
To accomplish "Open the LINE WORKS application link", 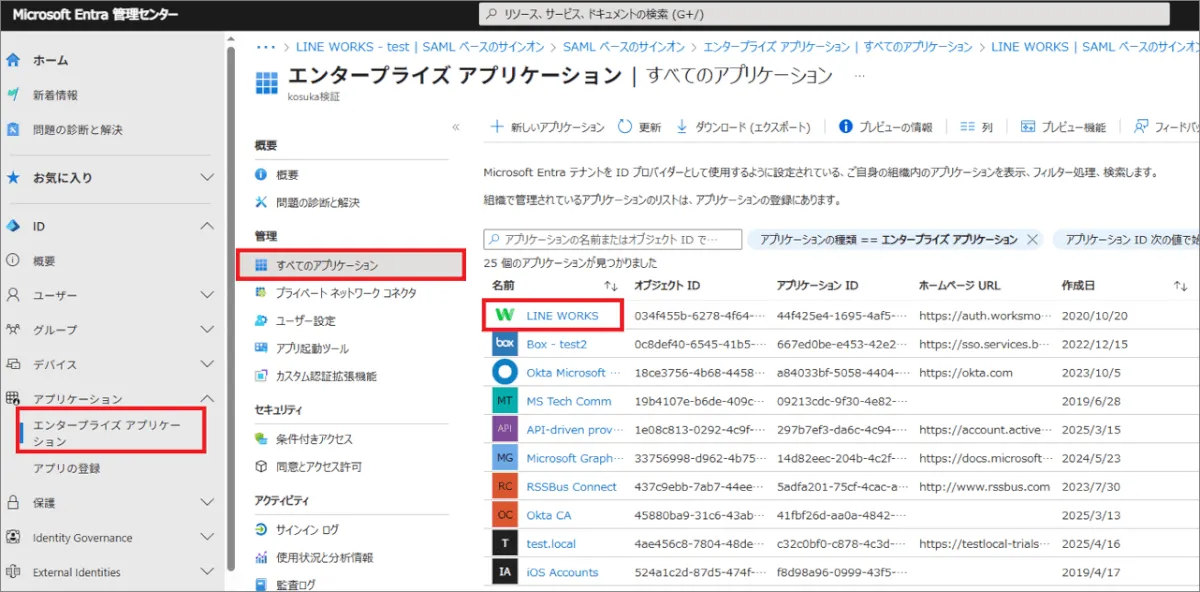I will click(x=562, y=316).
